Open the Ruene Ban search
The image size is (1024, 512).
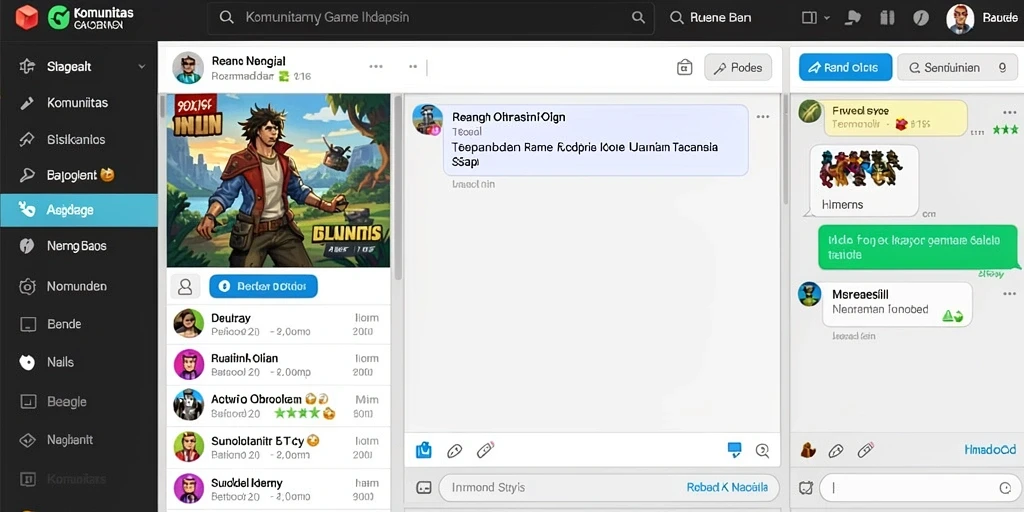(x=711, y=18)
